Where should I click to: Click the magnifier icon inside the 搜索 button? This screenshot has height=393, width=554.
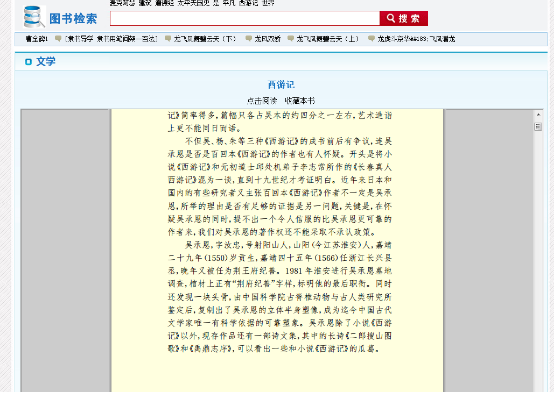pos(390,18)
